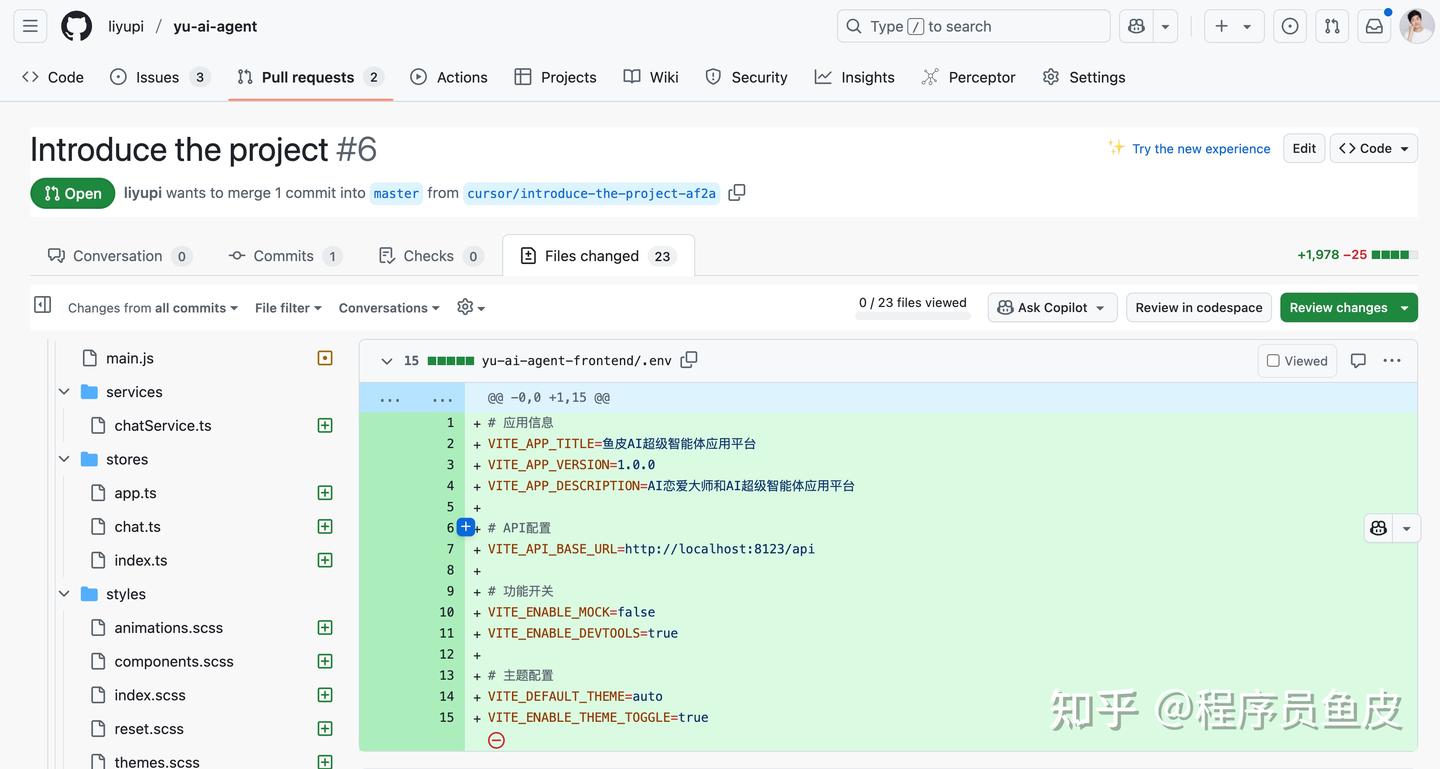The height and width of the screenshot is (769, 1440).
Task: Open Review in codespace
Action: (1198, 307)
